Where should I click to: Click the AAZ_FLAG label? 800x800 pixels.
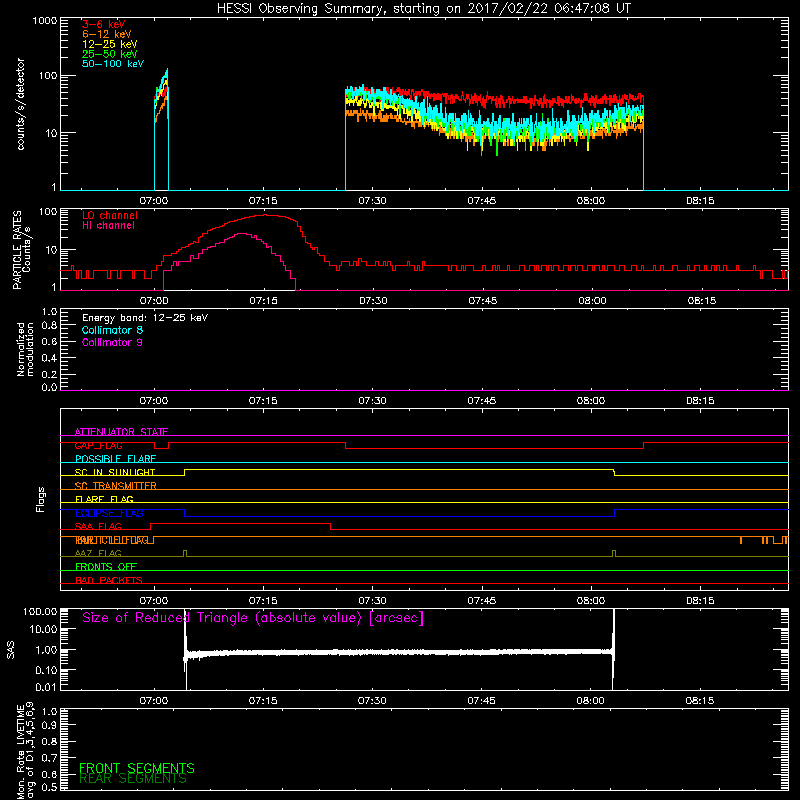point(98,553)
